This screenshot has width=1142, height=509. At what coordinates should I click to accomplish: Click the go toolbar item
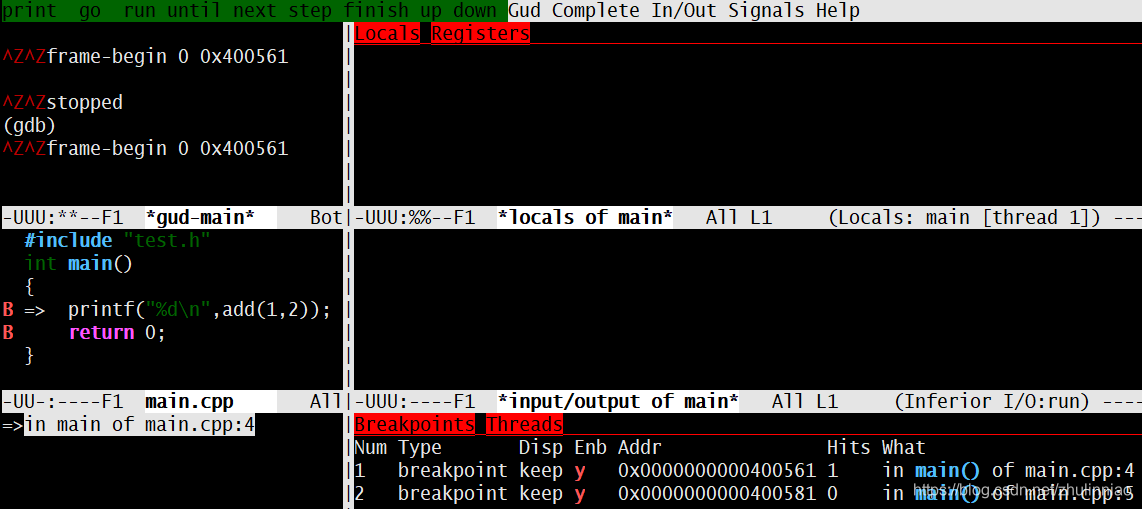coord(90,11)
